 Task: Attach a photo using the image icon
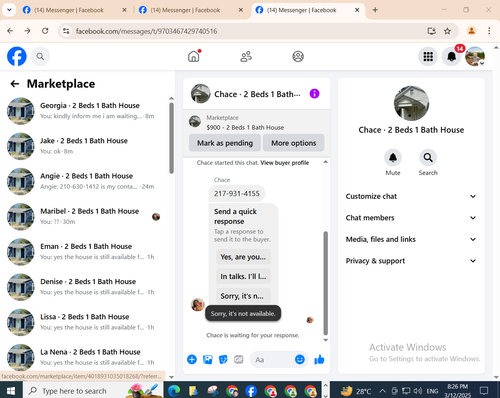pyautogui.click(x=208, y=359)
